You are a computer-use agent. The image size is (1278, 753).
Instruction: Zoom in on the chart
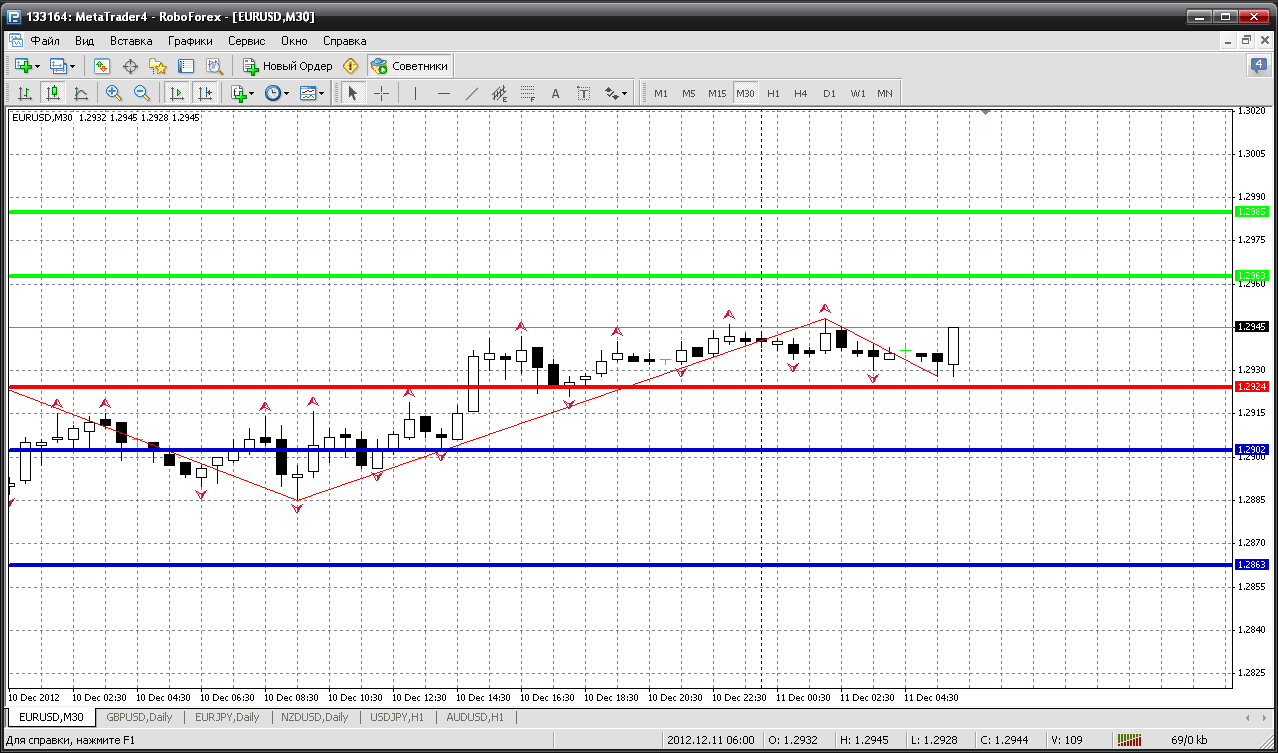(114, 93)
